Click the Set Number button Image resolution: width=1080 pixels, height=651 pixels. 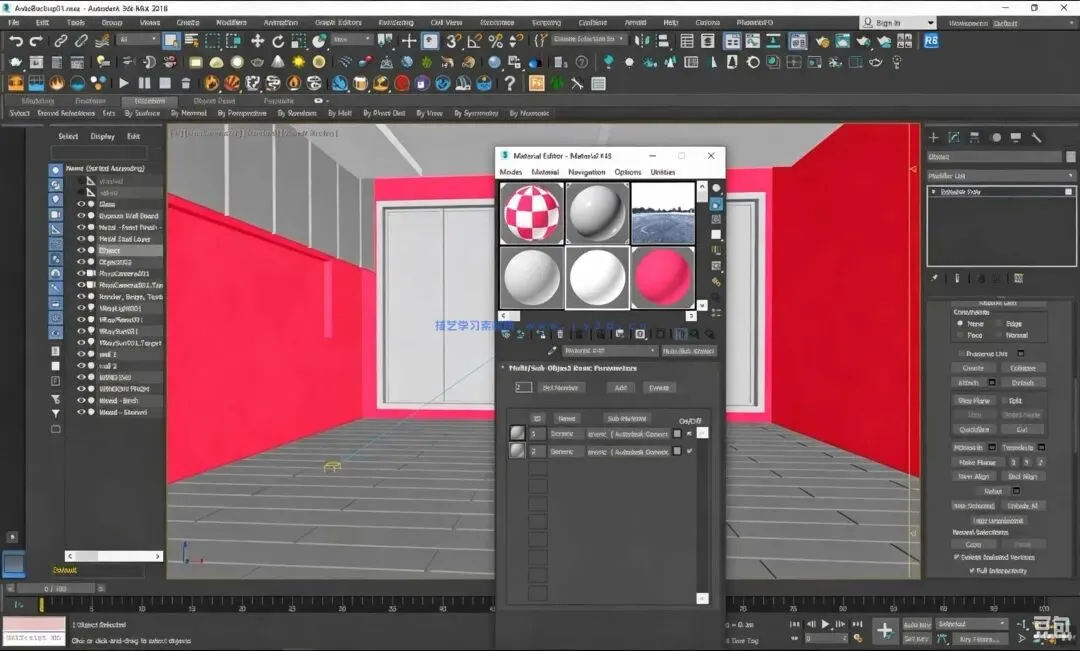[x=560, y=388]
